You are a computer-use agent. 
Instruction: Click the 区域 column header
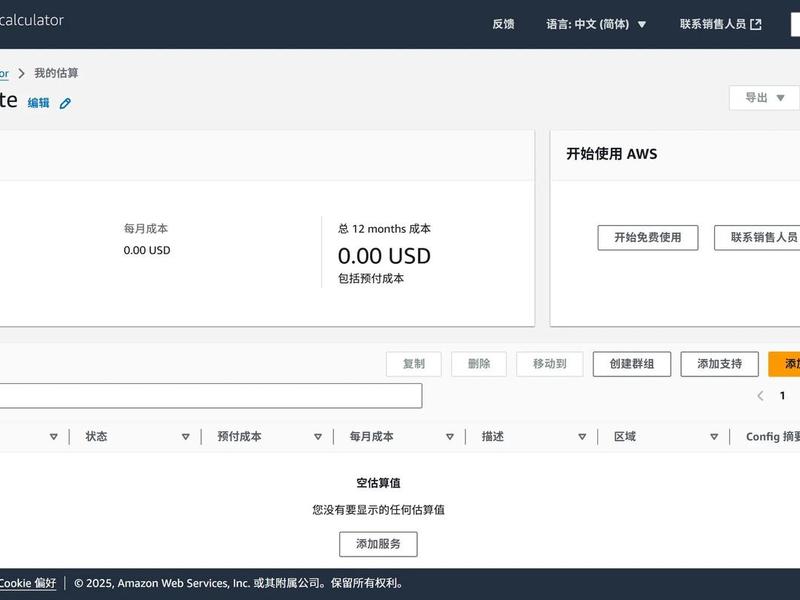625,436
